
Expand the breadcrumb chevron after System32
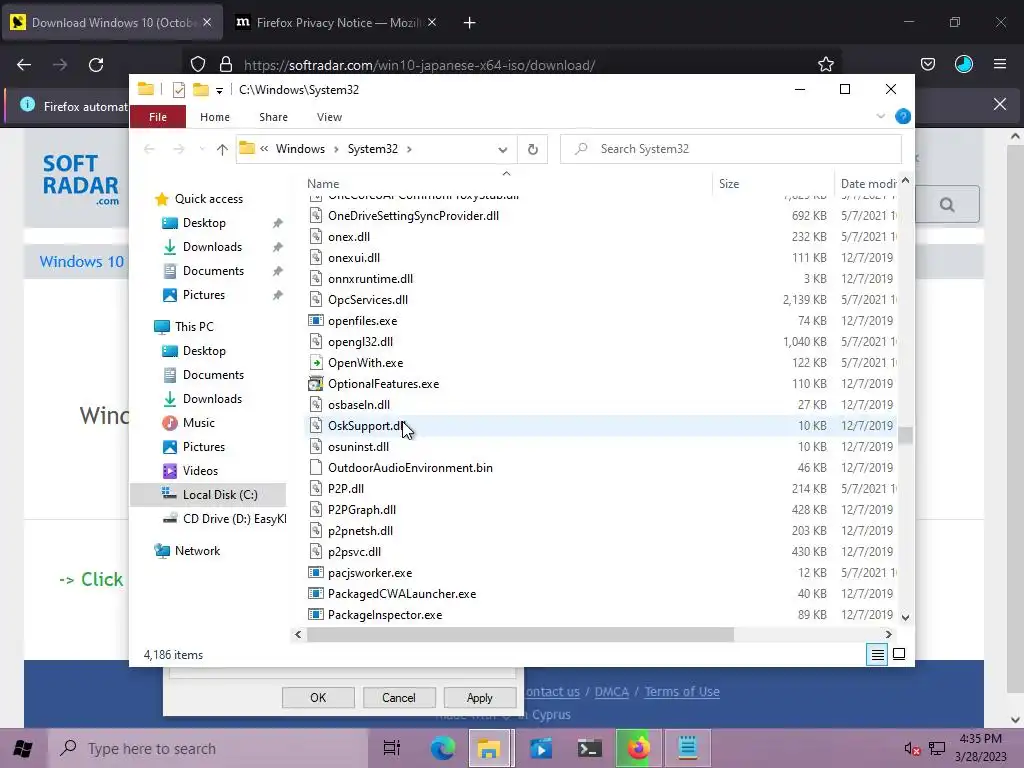point(409,150)
